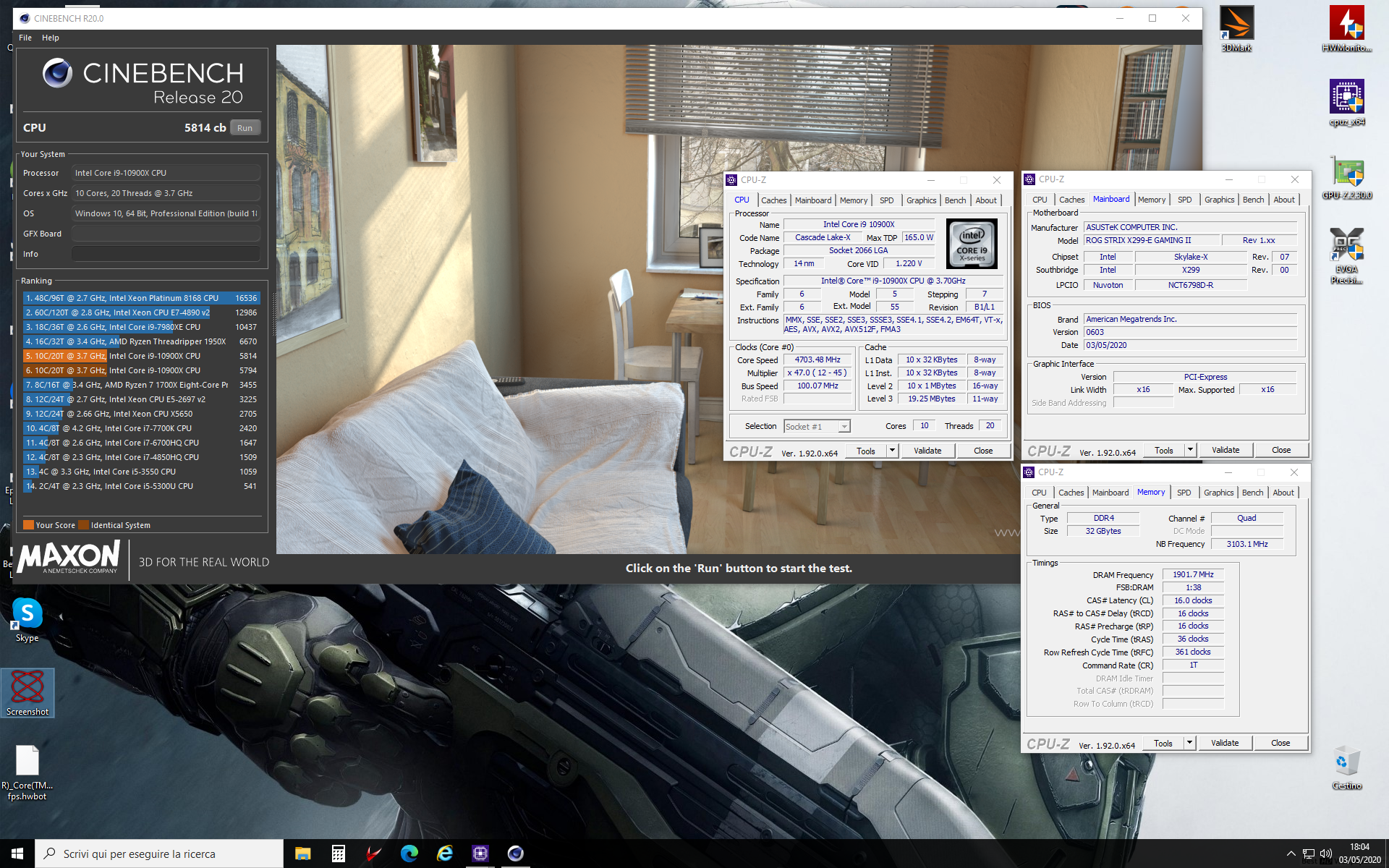Open the Tools dropdown arrow in the Mainboard CPU-Z window

(1190, 450)
